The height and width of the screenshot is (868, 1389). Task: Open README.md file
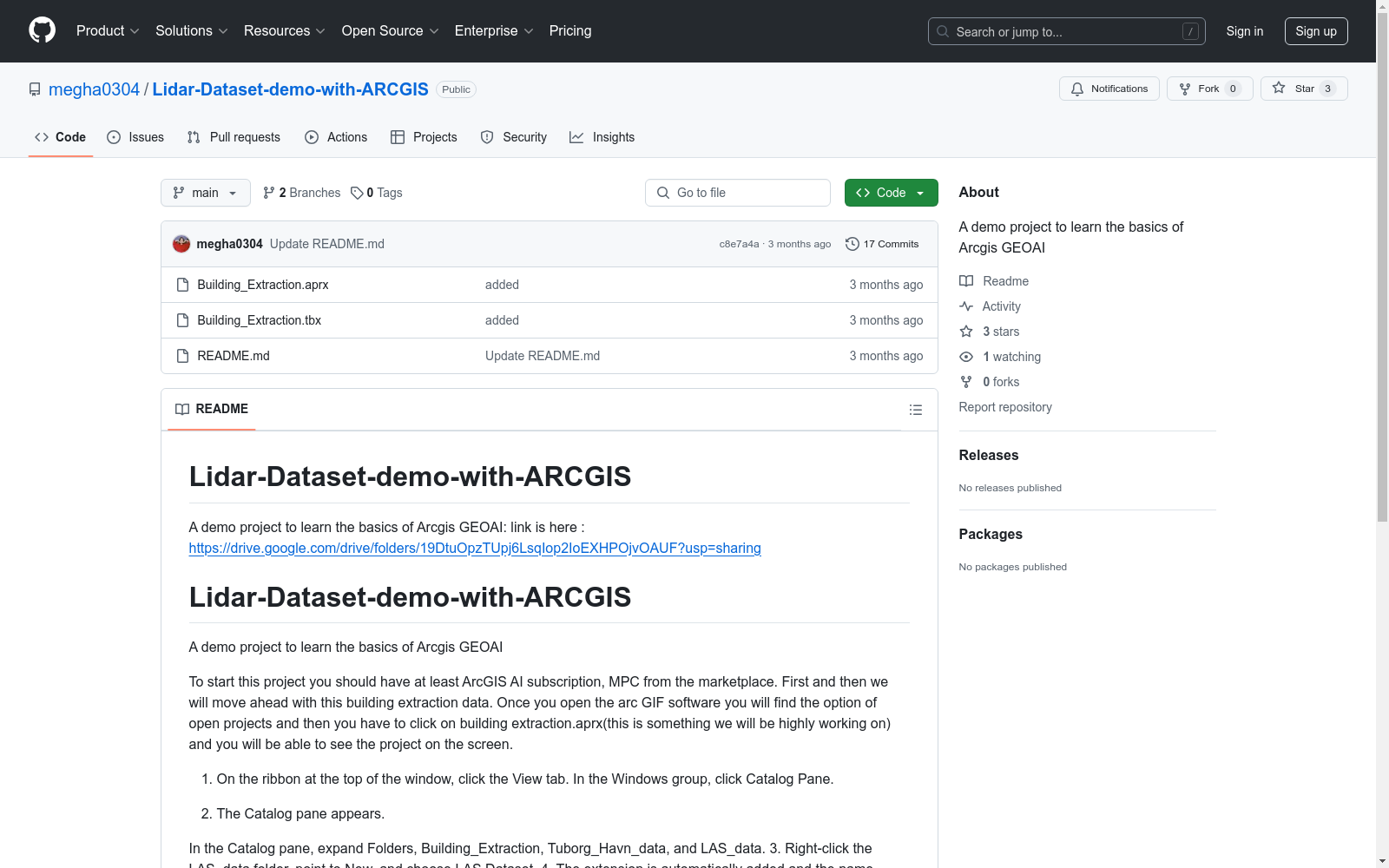pos(234,356)
